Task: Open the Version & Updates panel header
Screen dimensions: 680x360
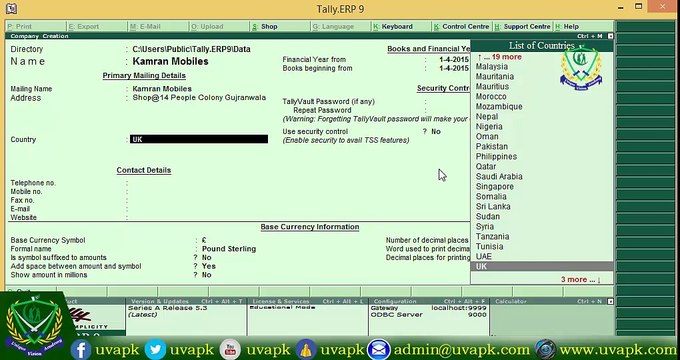Action: (x=186, y=301)
